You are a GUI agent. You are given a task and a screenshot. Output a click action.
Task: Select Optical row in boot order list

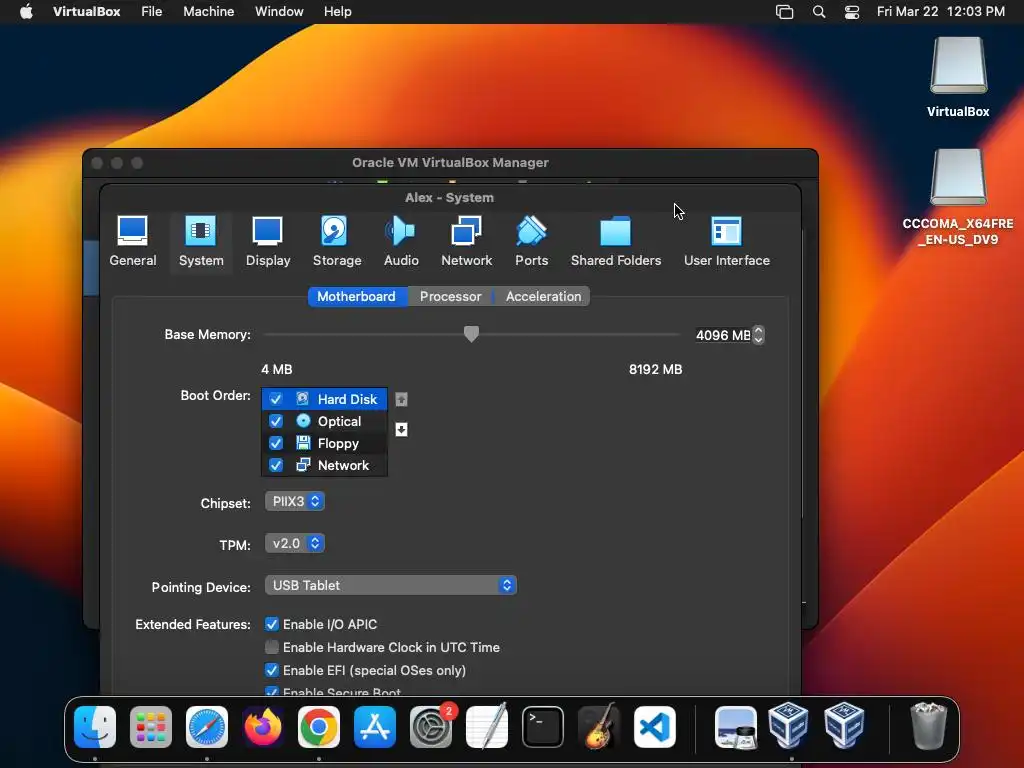click(x=324, y=421)
